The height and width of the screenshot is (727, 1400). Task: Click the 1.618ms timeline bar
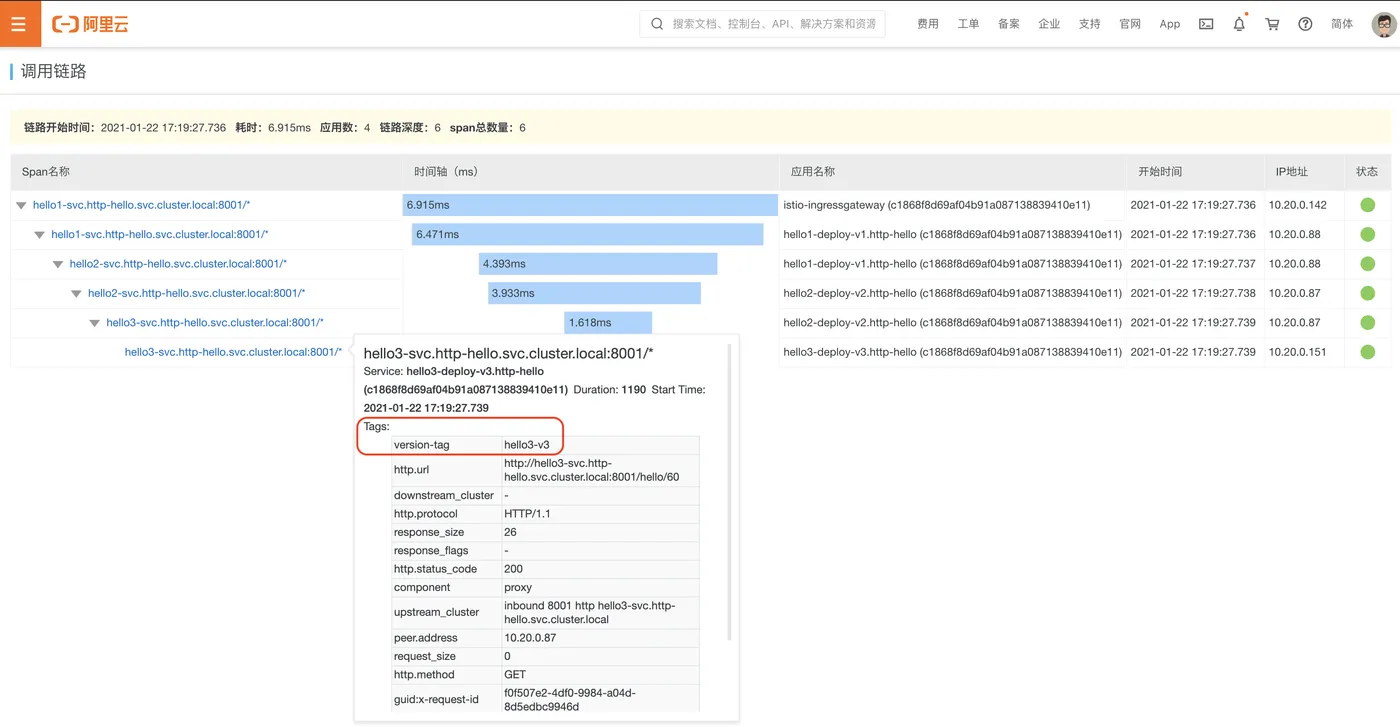tap(608, 323)
